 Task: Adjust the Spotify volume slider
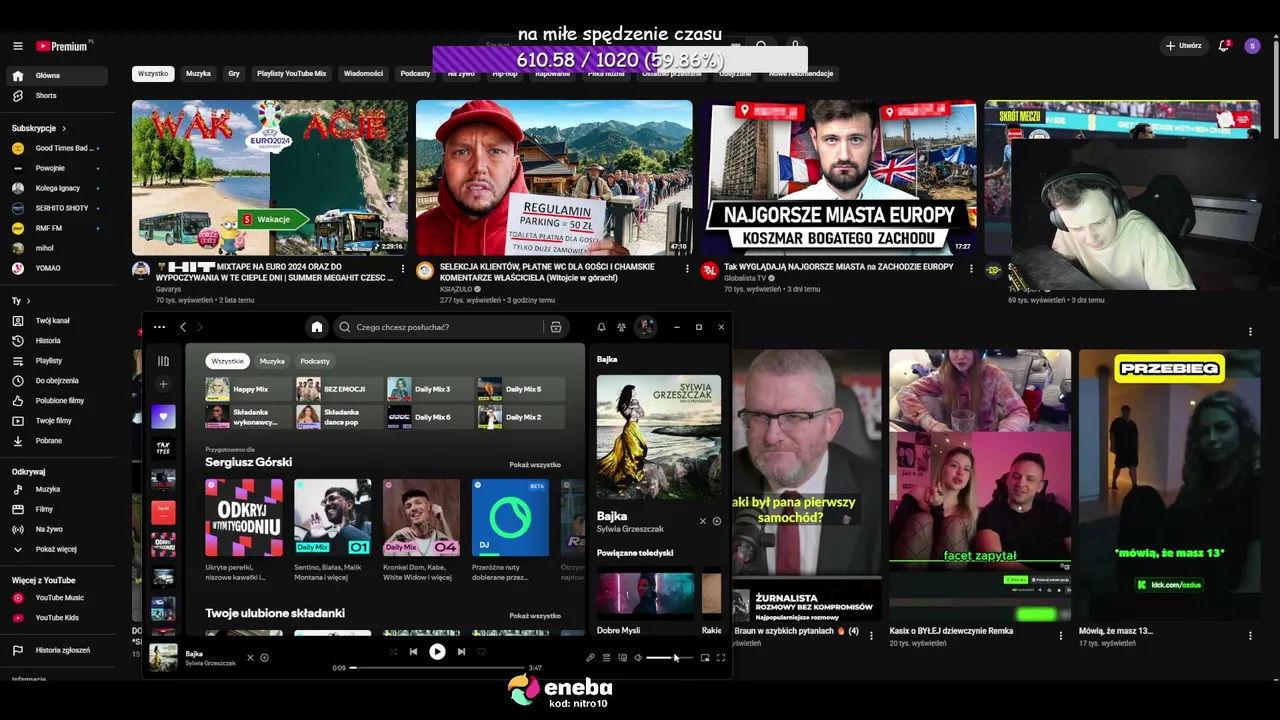669,658
